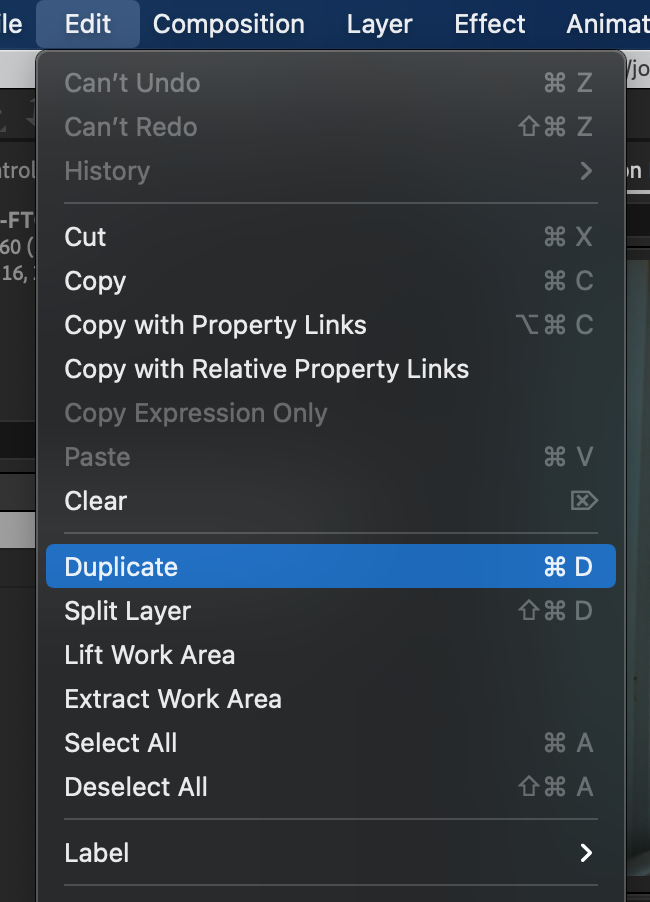Open the Effect menu
This screenshot has width=650, height=902.
(490, 24)
